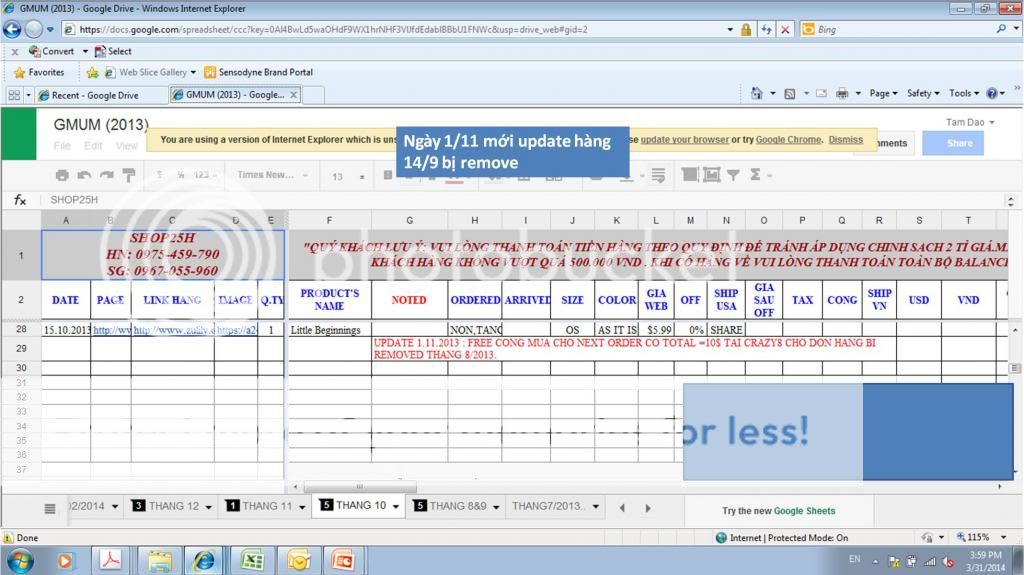Open the THANG 10 sheet tab dropdown arrow
This screenshot has width=1024, height=575.
396,507
